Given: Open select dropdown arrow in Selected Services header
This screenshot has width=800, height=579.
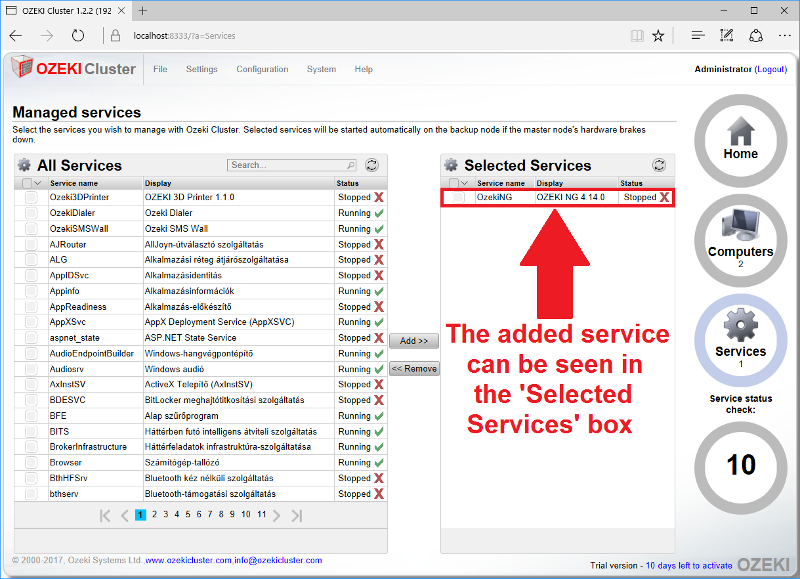Looking at the screenshot, I should point(464,183).
